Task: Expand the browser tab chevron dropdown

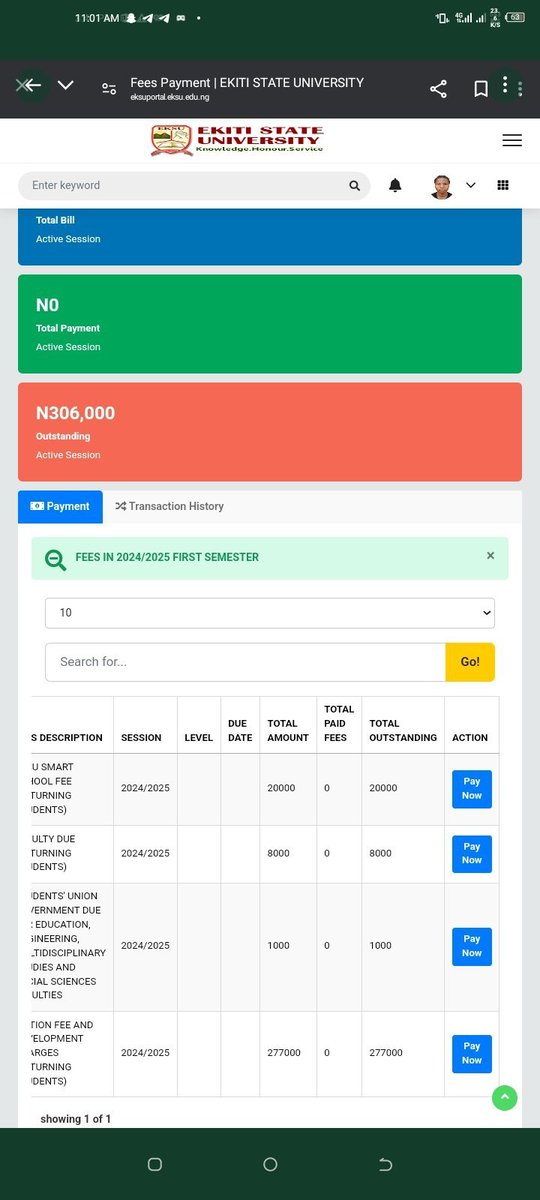Action: coord(66,86)
